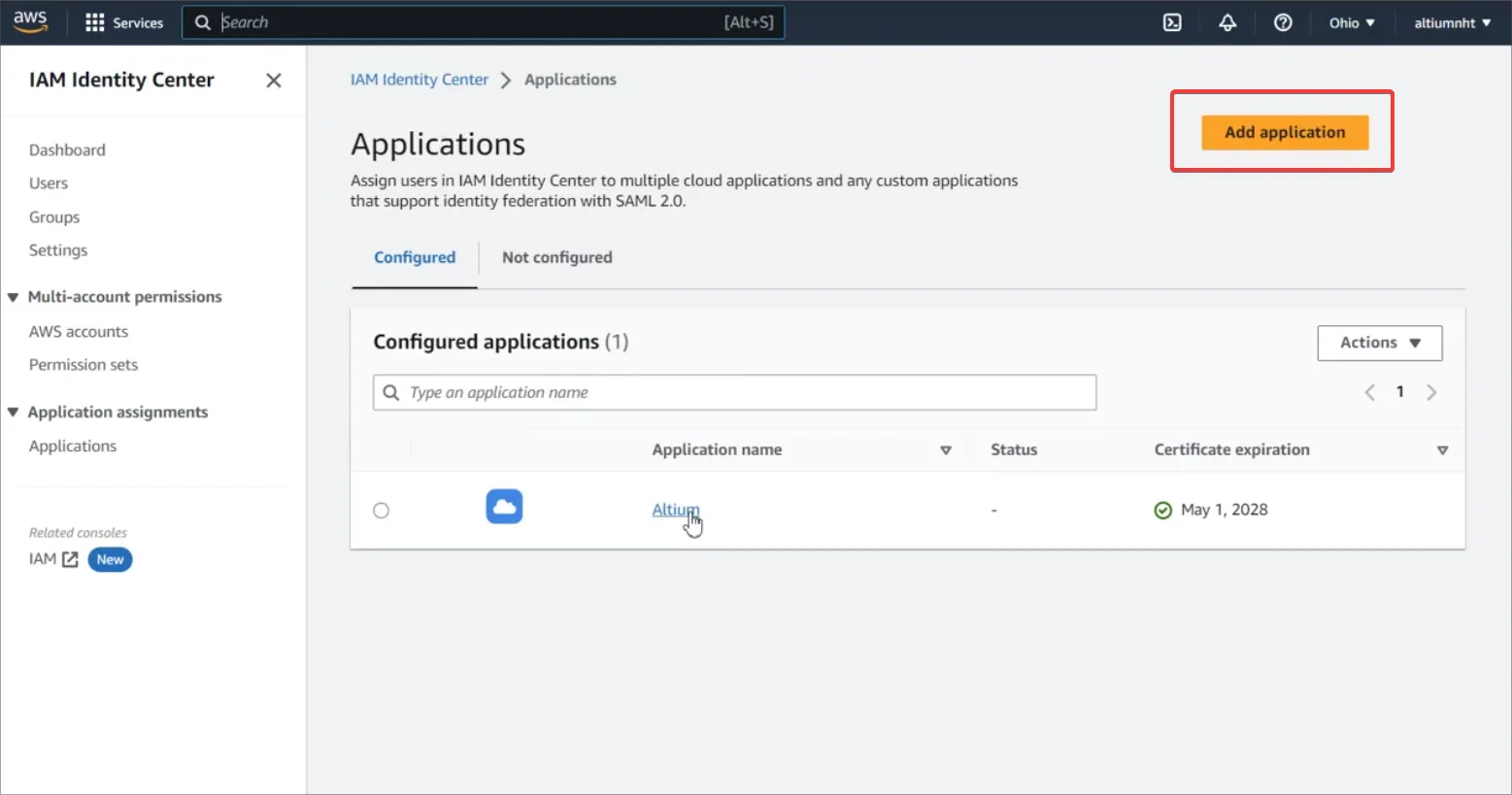The height and width of the screenshot is (795, 1512).
Task: Open the AWS home logo
Action: click(x=30, y=22)
